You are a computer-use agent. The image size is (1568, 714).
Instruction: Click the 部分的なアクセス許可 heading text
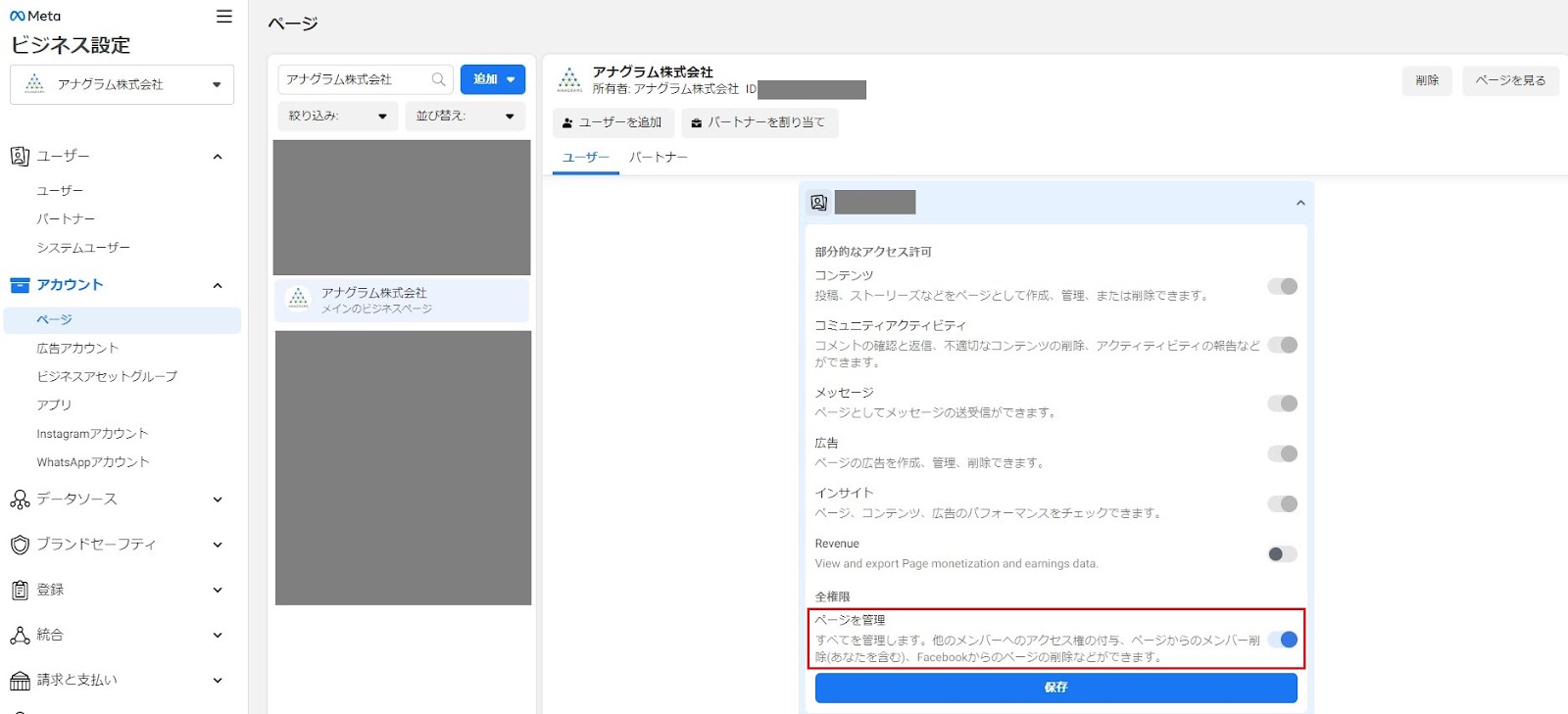[x=873, y=252]
